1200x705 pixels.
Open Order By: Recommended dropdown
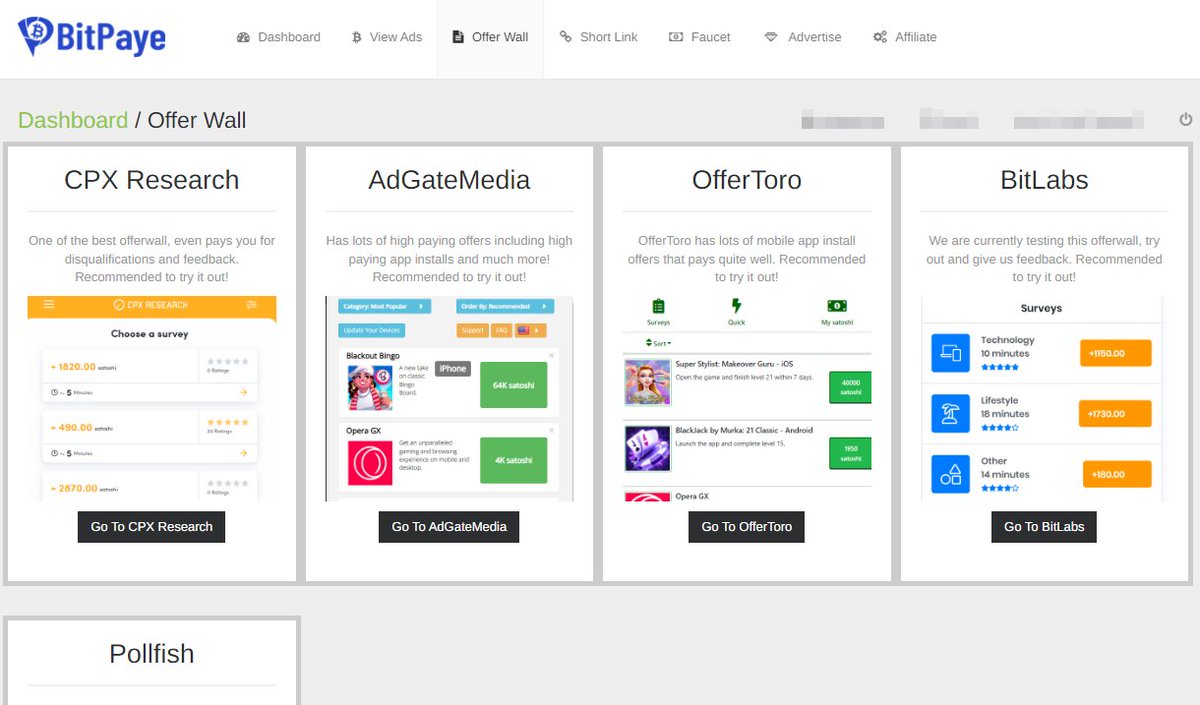pos(505,306)
